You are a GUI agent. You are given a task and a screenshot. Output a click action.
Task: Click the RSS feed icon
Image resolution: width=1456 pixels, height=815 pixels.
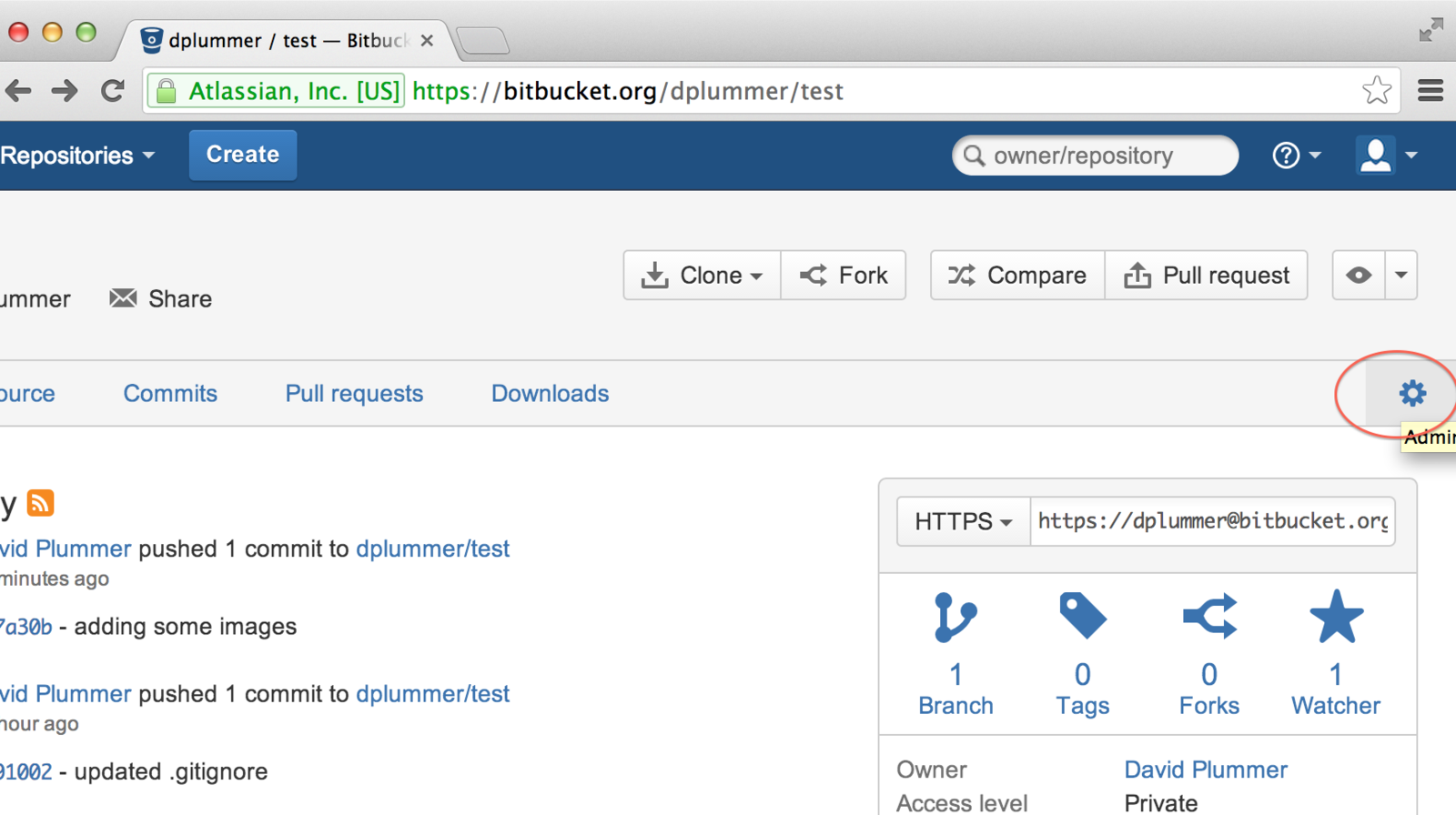tap(40, 503)
